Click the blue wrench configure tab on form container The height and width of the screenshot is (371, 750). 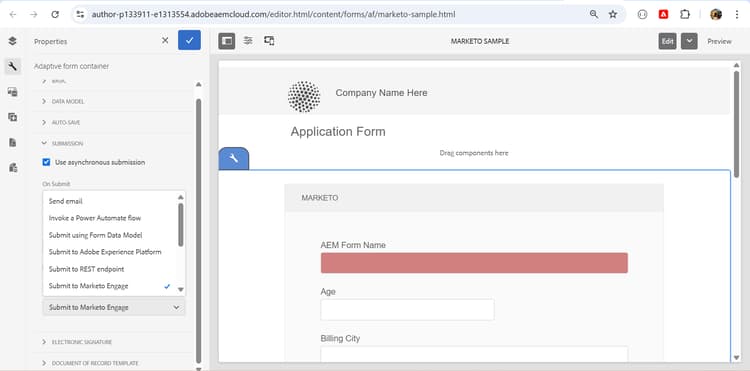tap(234, 159)
